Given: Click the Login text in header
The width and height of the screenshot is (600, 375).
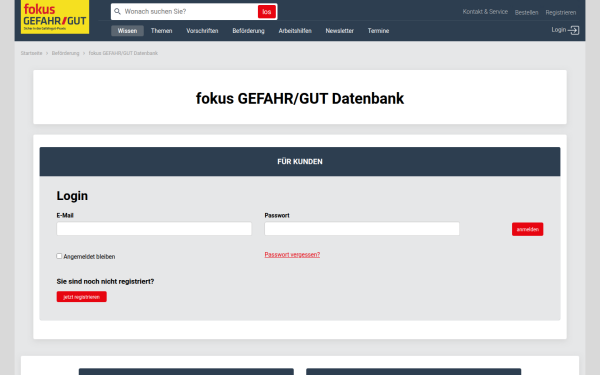Looking at the screenshot, I should point(559,29).
